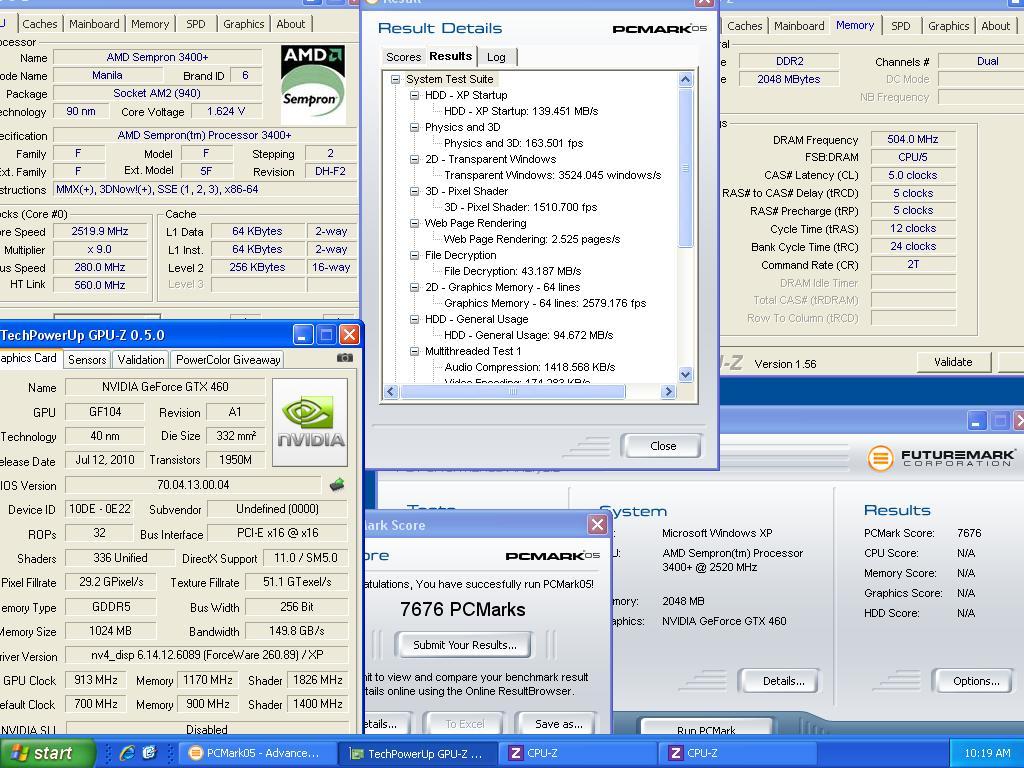Collapse the 2D - Transparent Windows node
Screen dimensions: 1024x768
pos(414,159)
